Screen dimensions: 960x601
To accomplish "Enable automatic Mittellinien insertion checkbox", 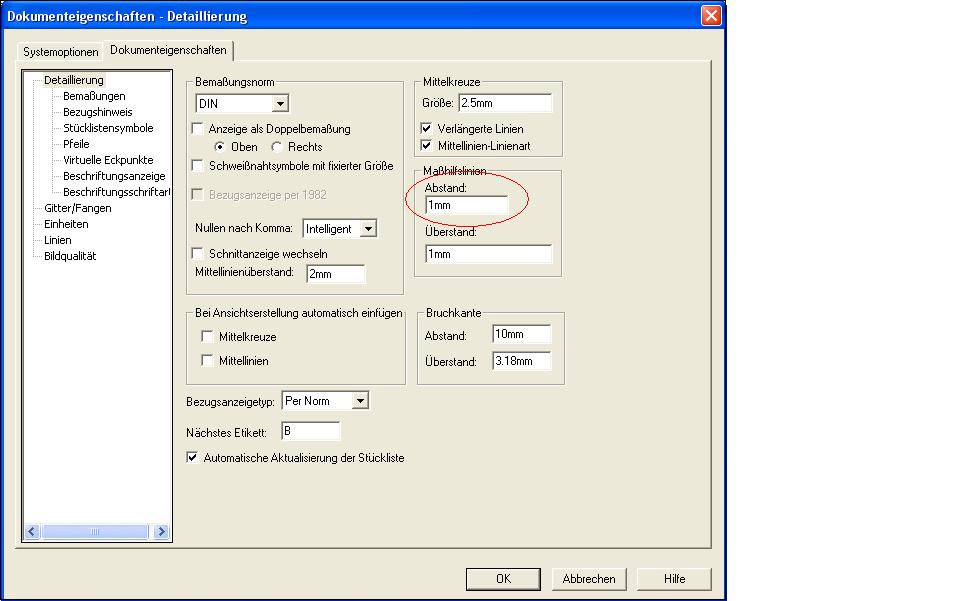I will (207, 360).
